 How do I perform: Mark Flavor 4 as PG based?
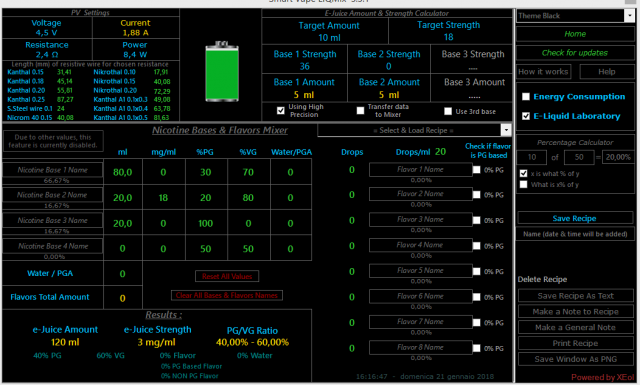pos(476,246)
